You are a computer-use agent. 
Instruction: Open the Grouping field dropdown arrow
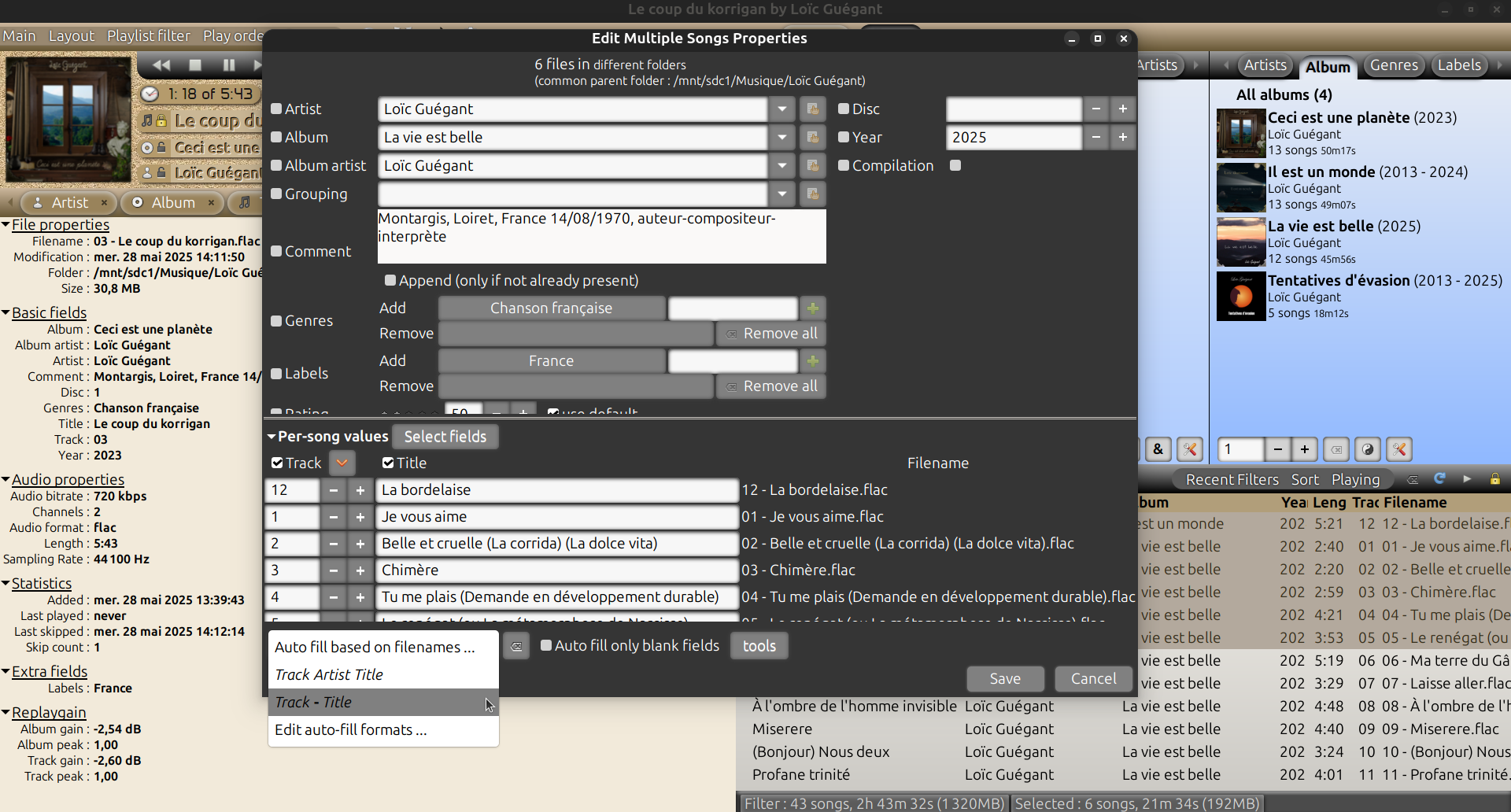pyautogui.click(x=782, y=194)
